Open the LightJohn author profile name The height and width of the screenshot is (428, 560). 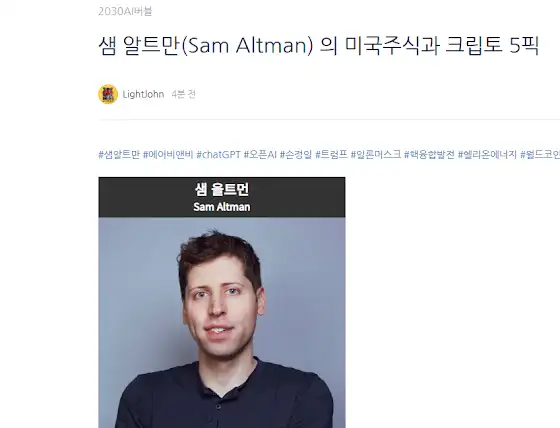[143, 94]
